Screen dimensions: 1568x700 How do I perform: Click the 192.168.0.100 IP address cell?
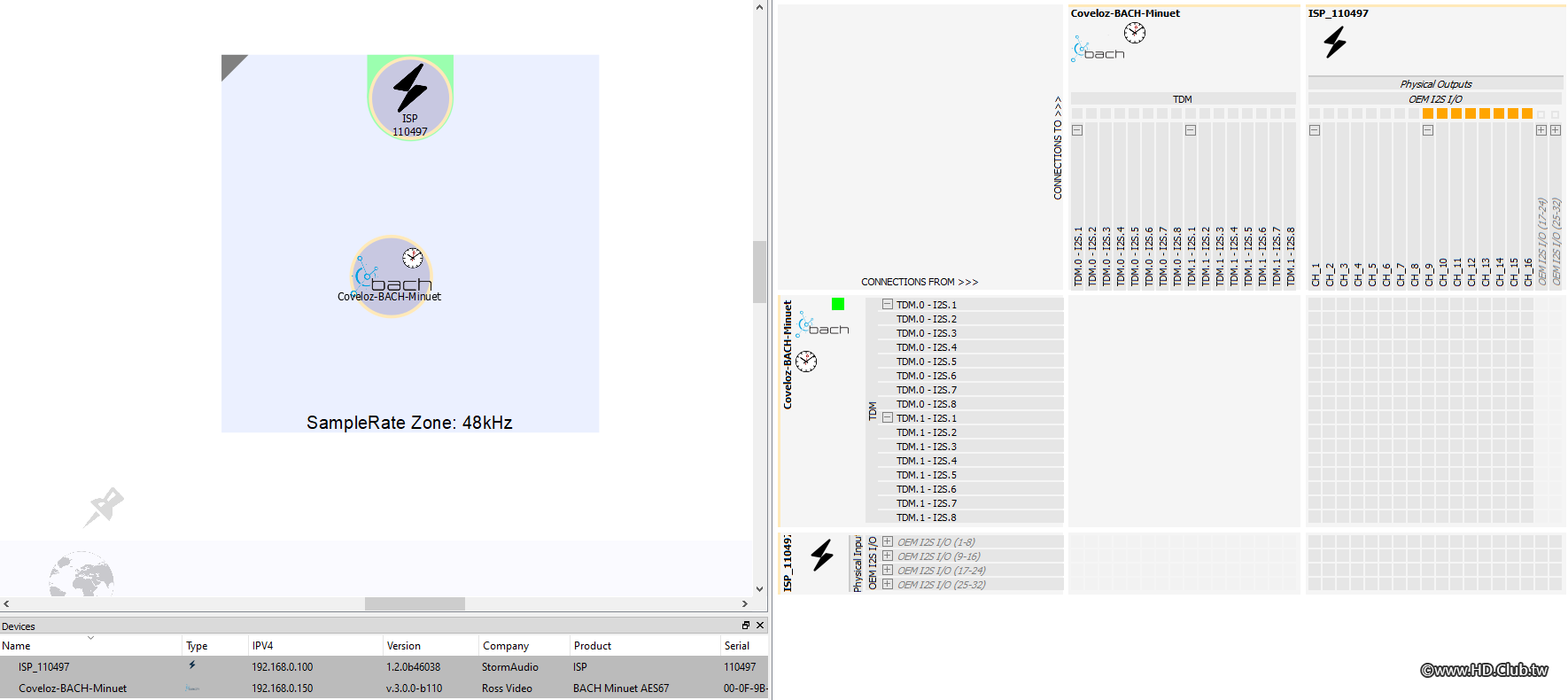(283, 667)
